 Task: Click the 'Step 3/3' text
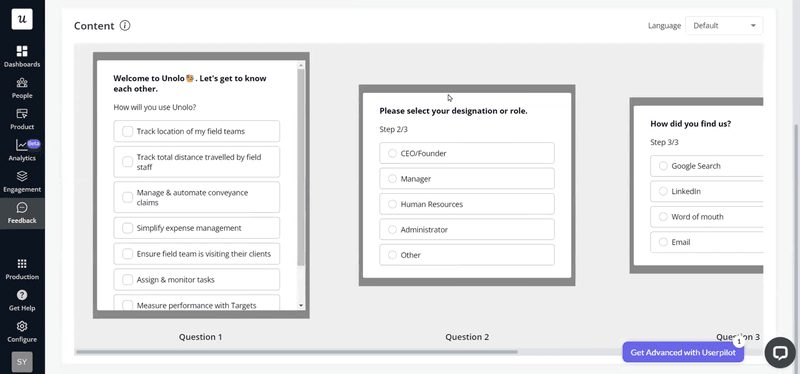(x=664, y=142)
